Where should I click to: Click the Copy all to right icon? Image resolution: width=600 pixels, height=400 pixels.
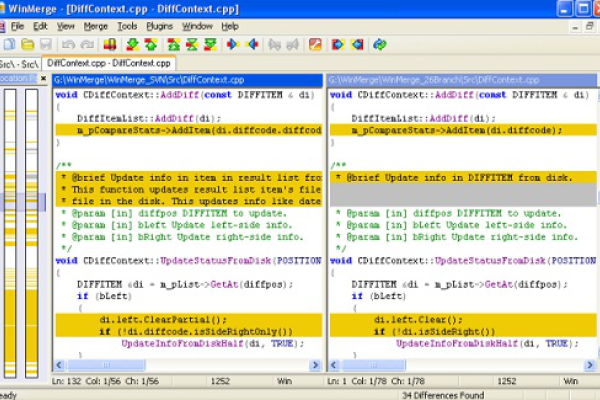coord(338,45)
